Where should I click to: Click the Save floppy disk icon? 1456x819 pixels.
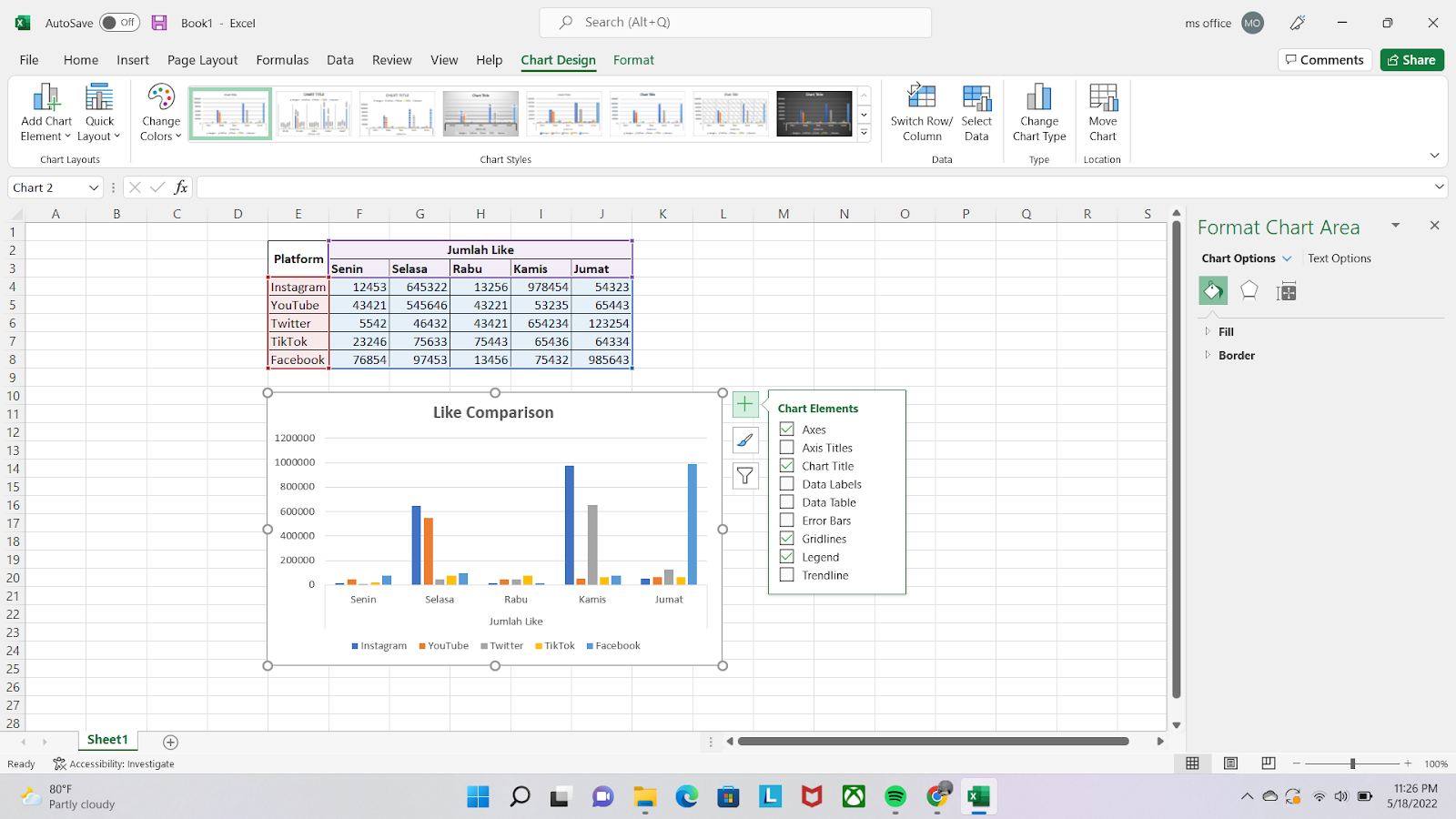[159, 23]
